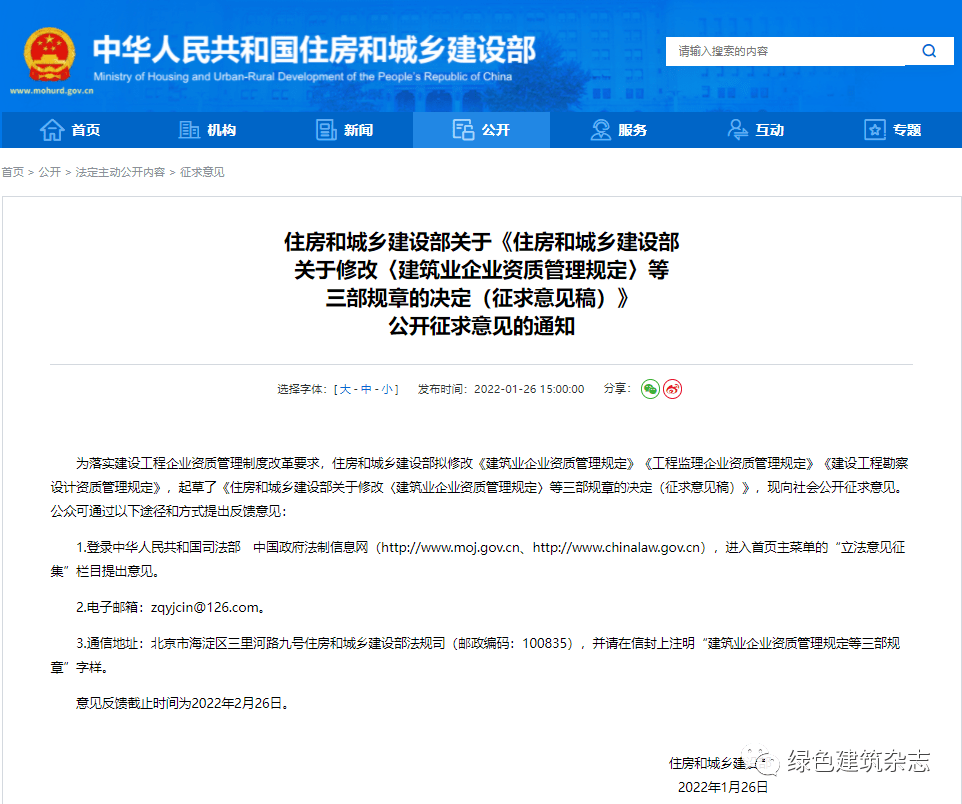Viewport: 962px width, 804px height.
Task: Open the 专题 nav menu item
Action: [893, 129]
